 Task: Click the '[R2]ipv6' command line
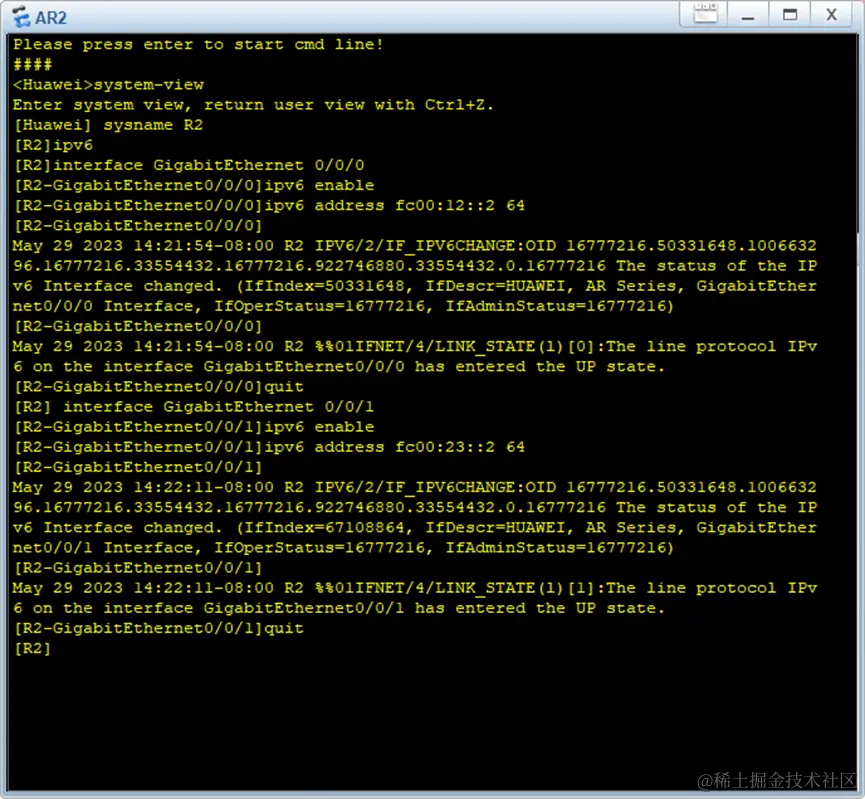(53, 145)
